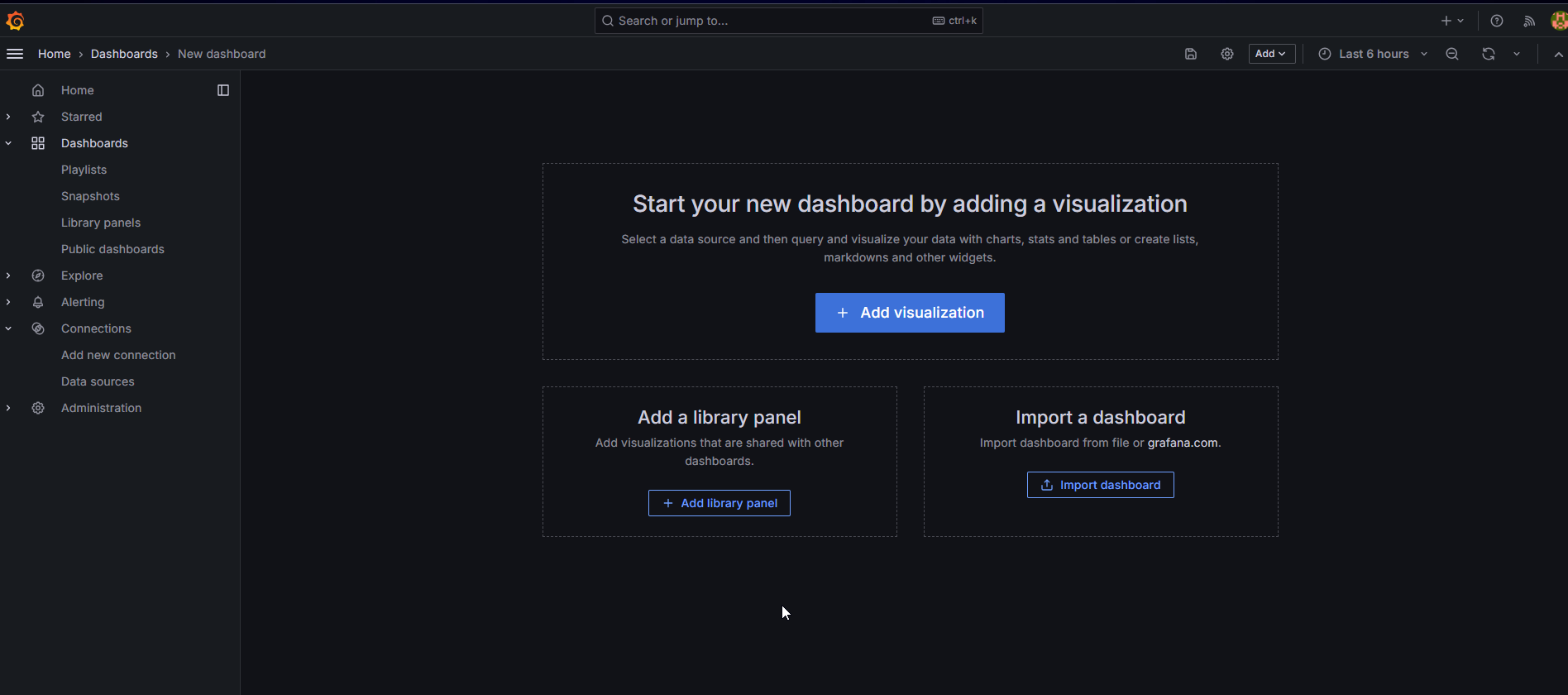Click the user avatar icon
Image resolution: width=1568 pixels, height=695 pixels.
pyautogui.click(x=1559, y=21)
